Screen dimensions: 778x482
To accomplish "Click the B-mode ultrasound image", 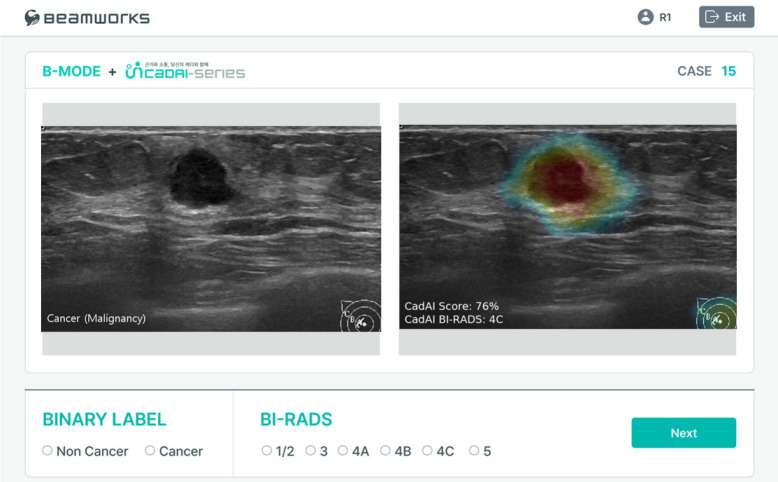I will point(210,228).
